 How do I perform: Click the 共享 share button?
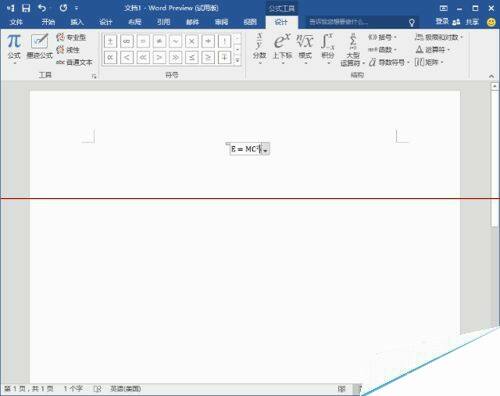click(466, 22)
